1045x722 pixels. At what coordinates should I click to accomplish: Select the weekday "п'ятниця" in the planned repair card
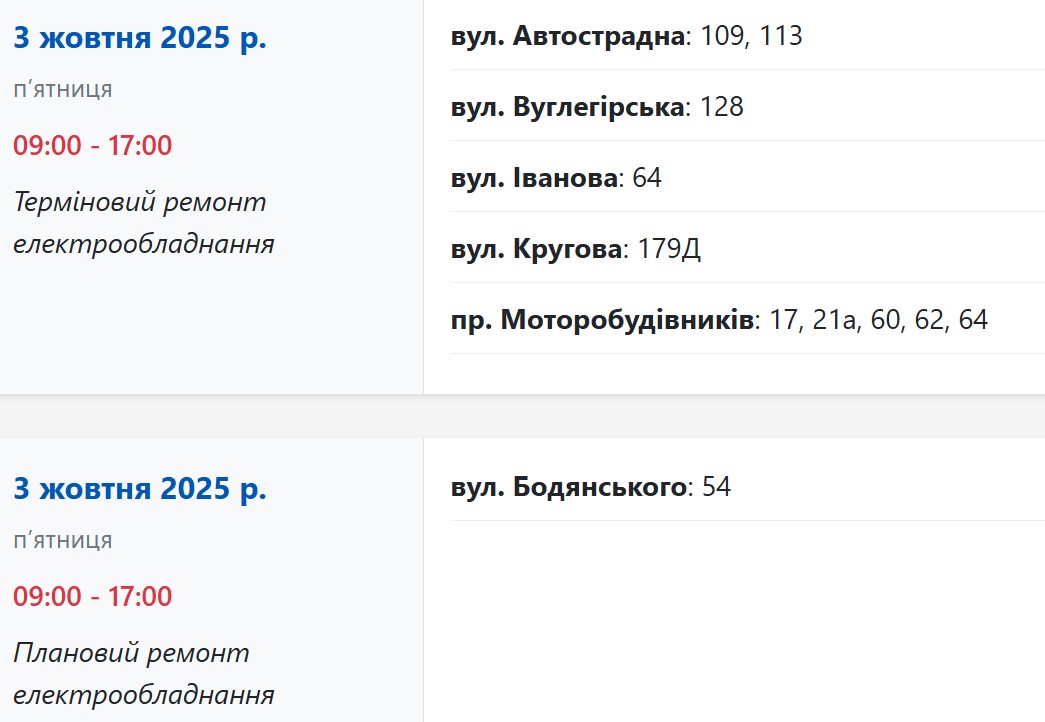(63, 541)
